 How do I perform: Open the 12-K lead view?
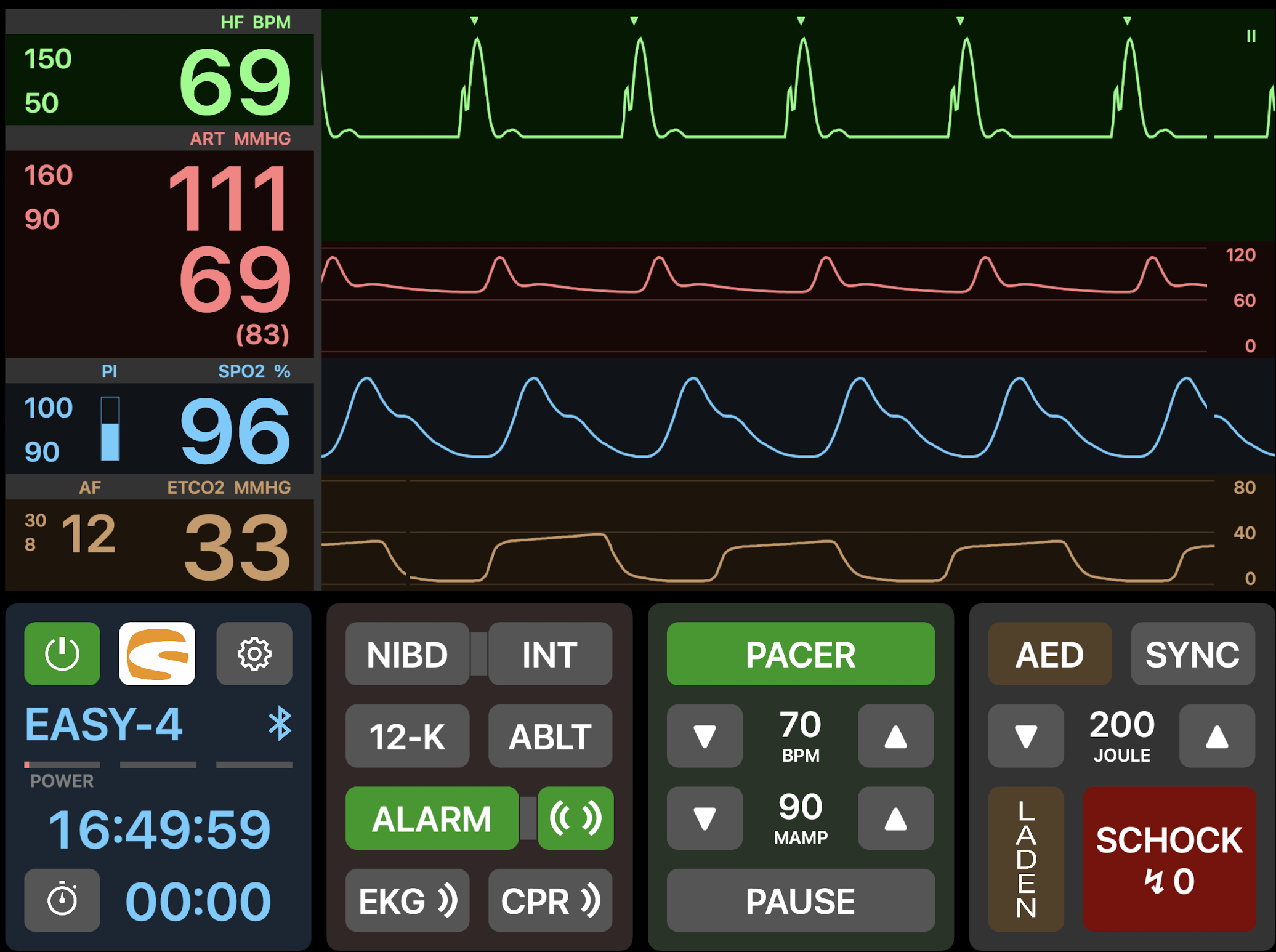point(407,736)
